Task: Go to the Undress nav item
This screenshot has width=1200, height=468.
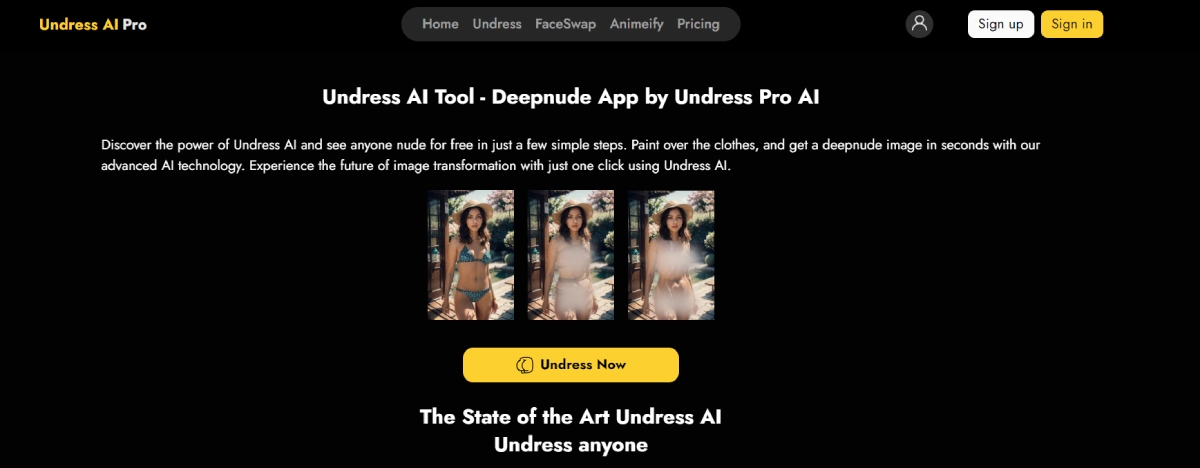Action: click(497, 24)
